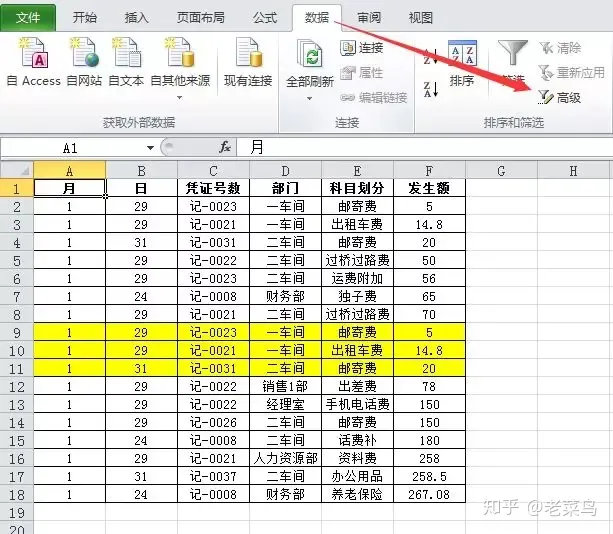The height and width of the screenshot is (534, 613).
Task: Switch to the 开始 ribbon tab
Action: click(x=85, y=18)
